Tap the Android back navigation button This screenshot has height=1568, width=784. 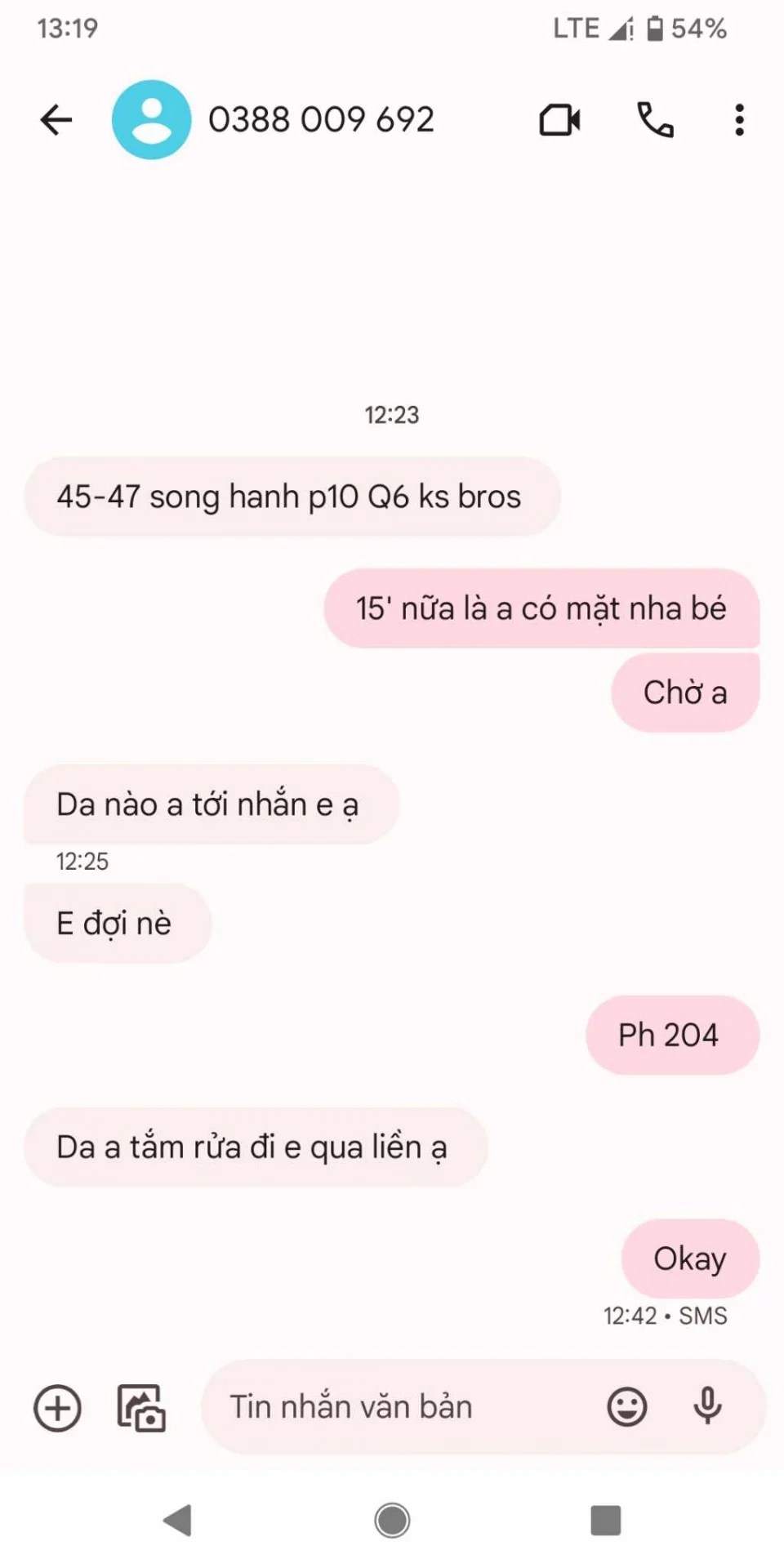[178, 1521]
